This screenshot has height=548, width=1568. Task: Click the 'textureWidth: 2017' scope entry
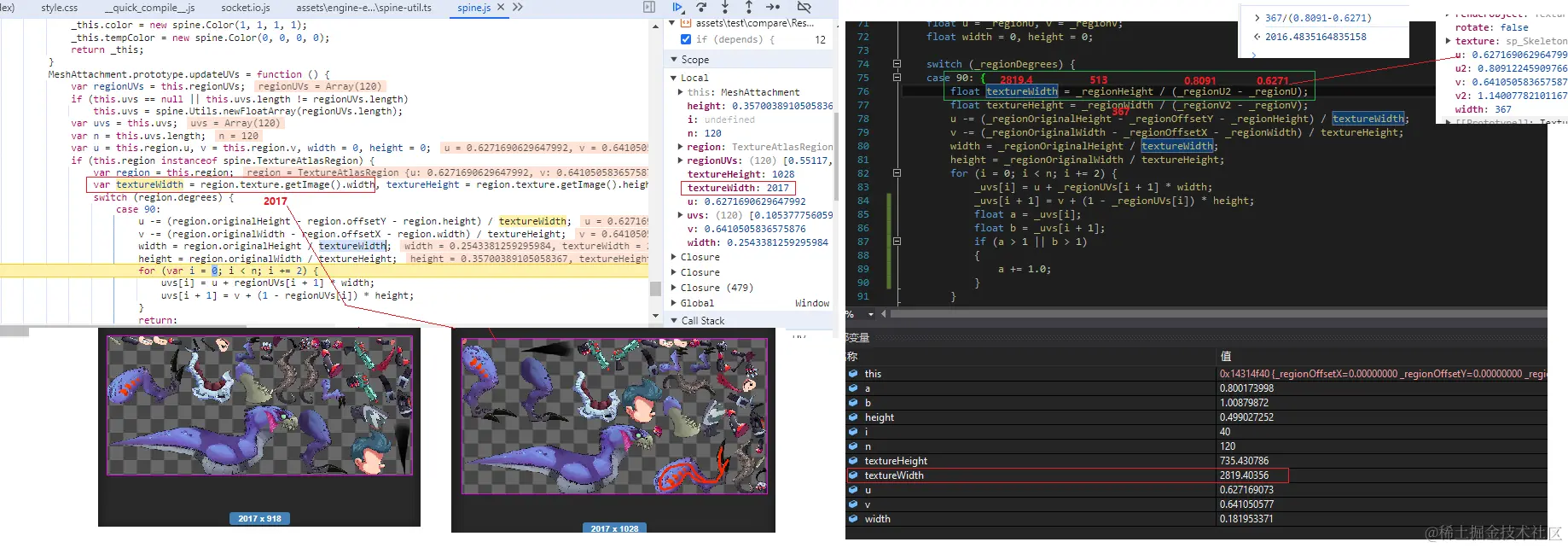pyautogui.click(x=738, y=188)
